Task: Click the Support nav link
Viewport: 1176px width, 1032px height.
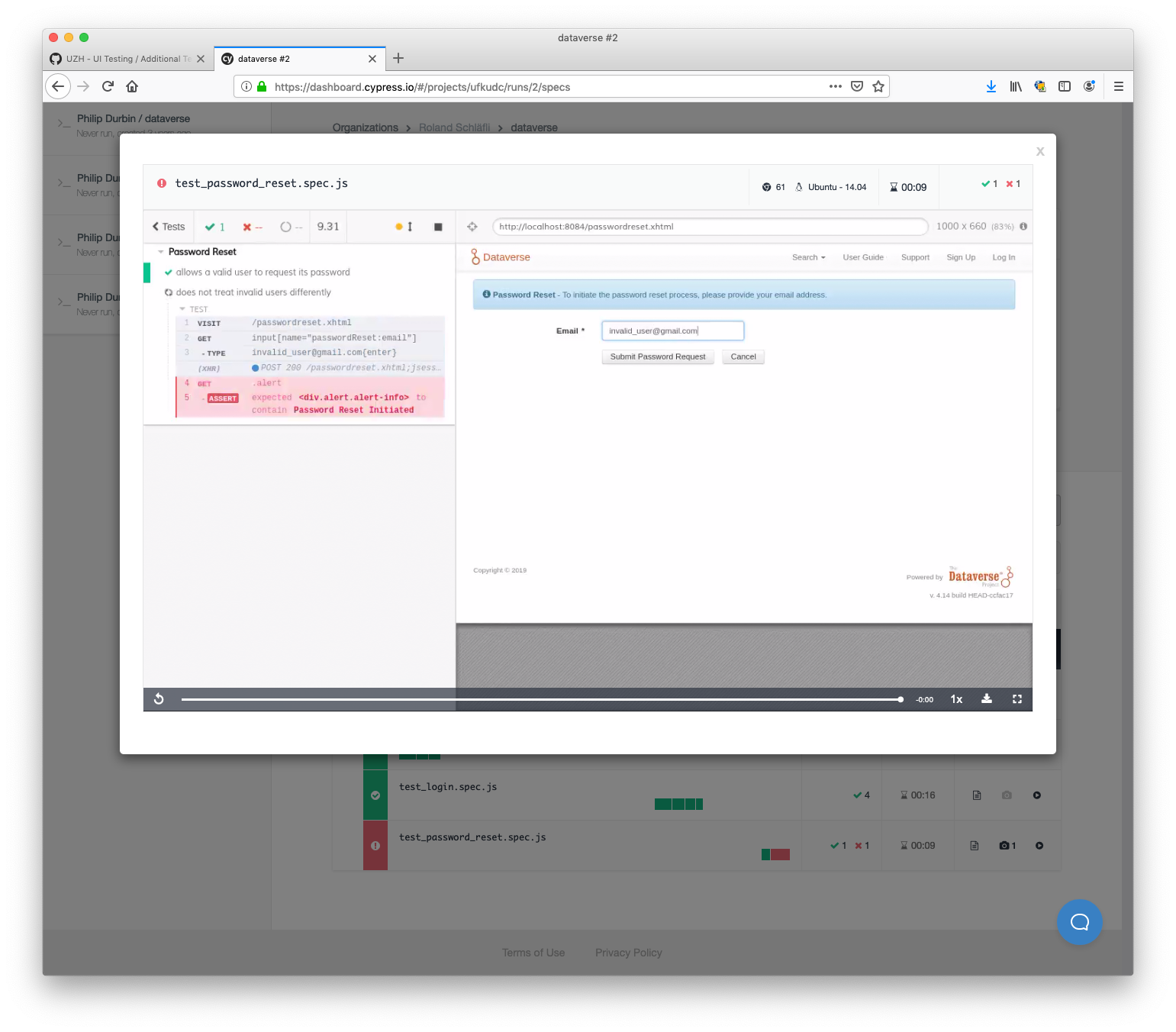Action: pos(915,257)
